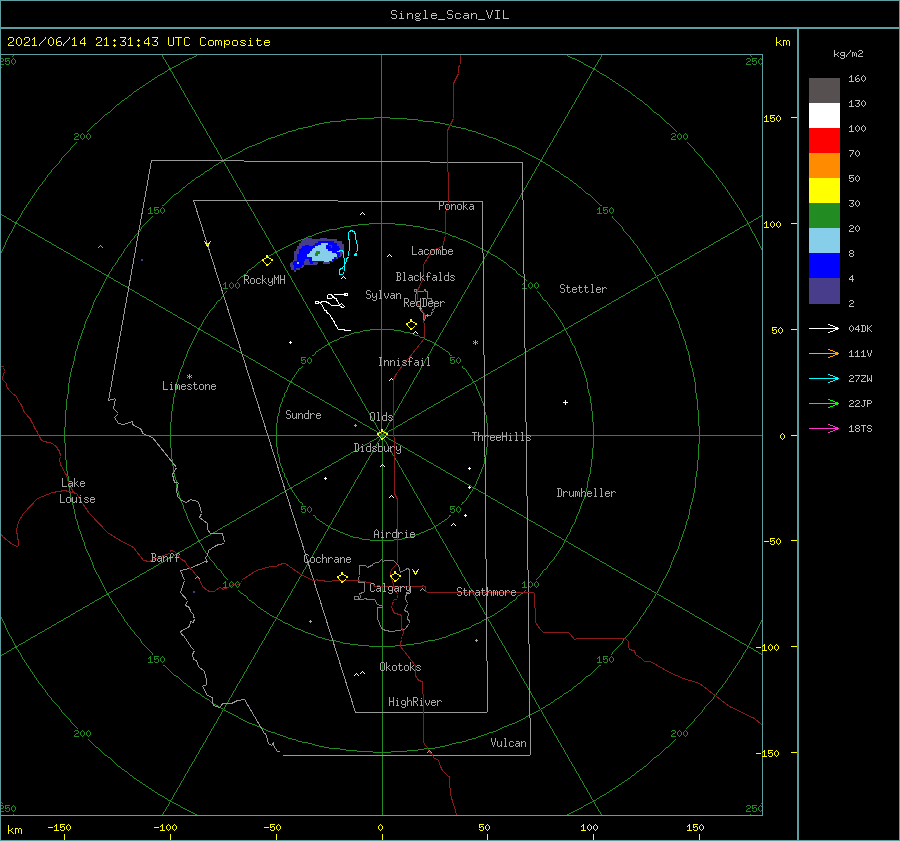Image resolution: width=900 pixels, height=841 pixels.
Task: Select the grey 160 kg/m2 color swatch
Action: 824,90
